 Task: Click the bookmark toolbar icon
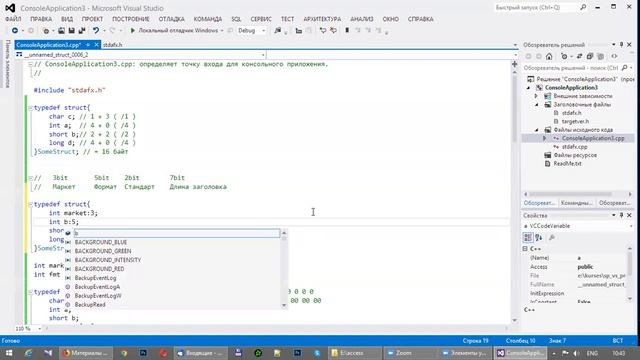coord(347,31)
